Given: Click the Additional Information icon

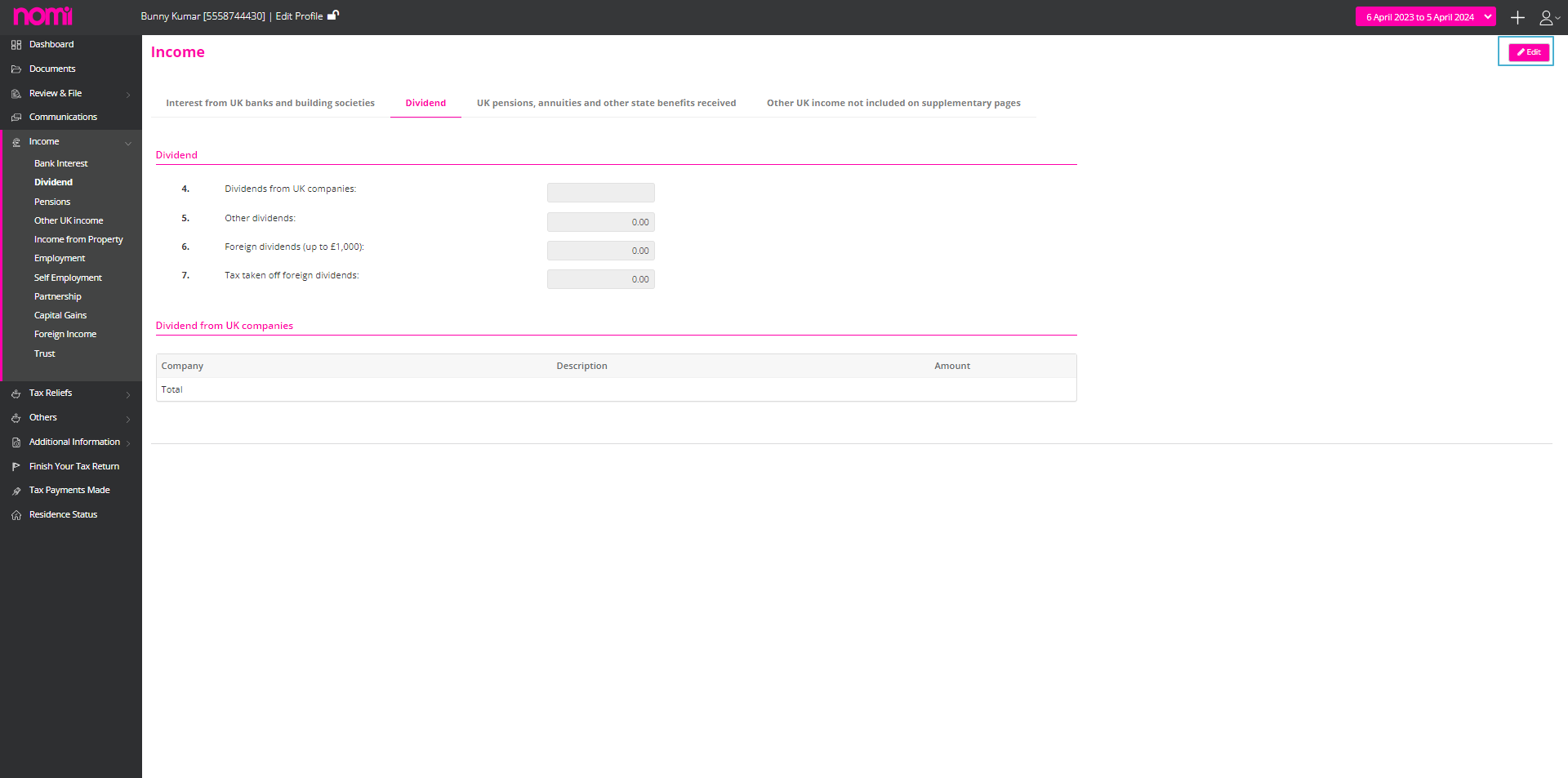Looking at the screenshot, I should 16,442.
